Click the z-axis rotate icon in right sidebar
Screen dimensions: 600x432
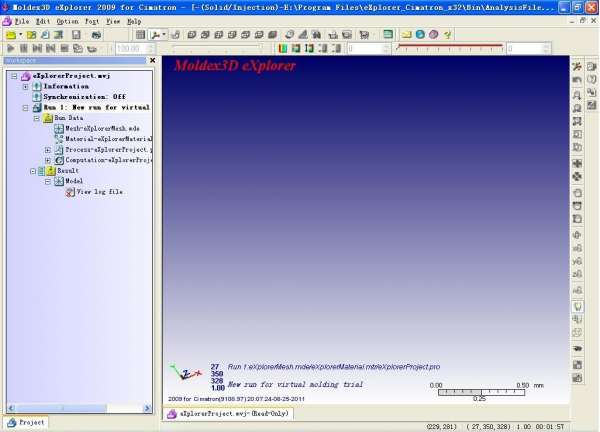(577, 274)
